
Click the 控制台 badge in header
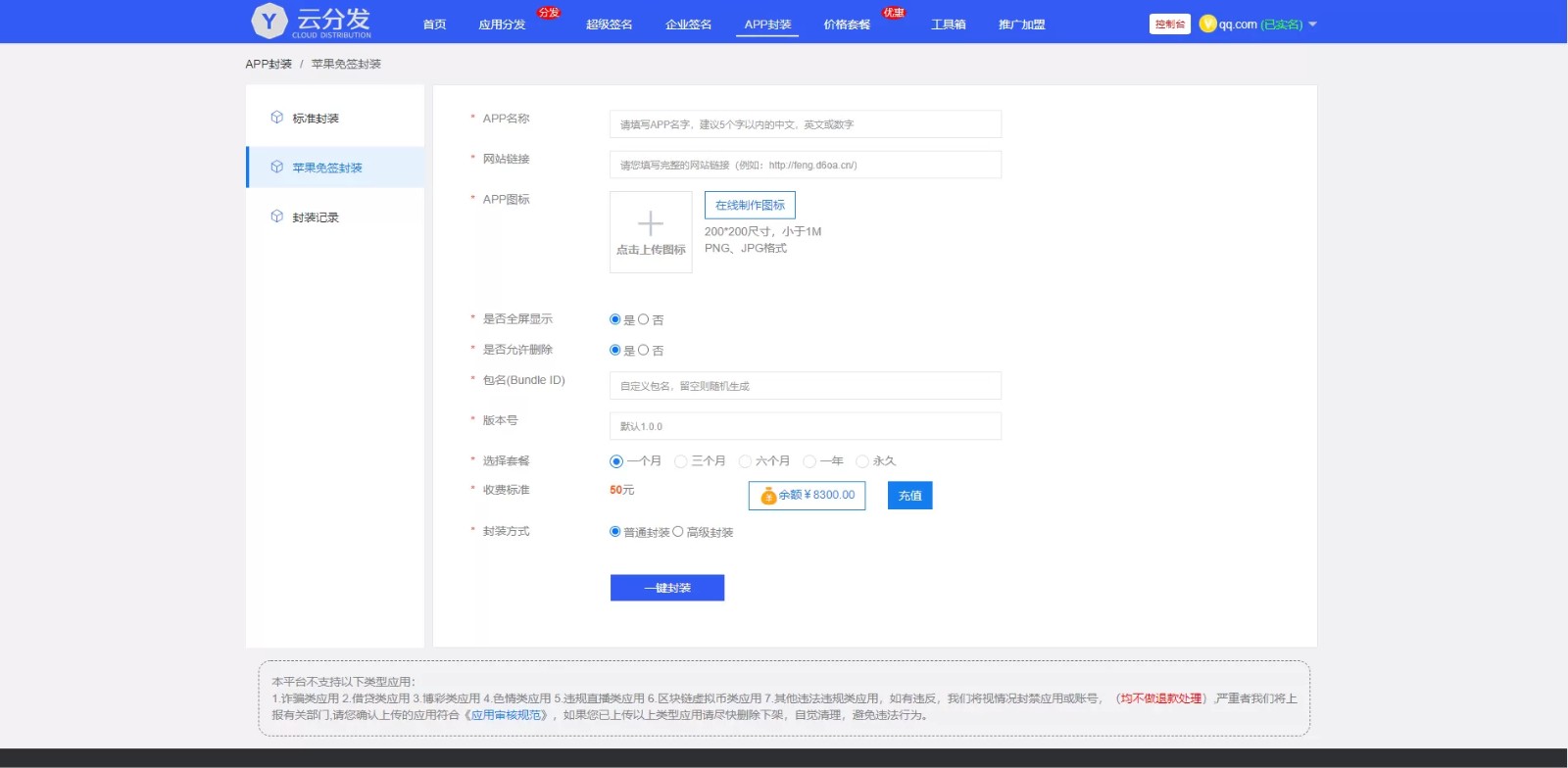[1169, 24]
